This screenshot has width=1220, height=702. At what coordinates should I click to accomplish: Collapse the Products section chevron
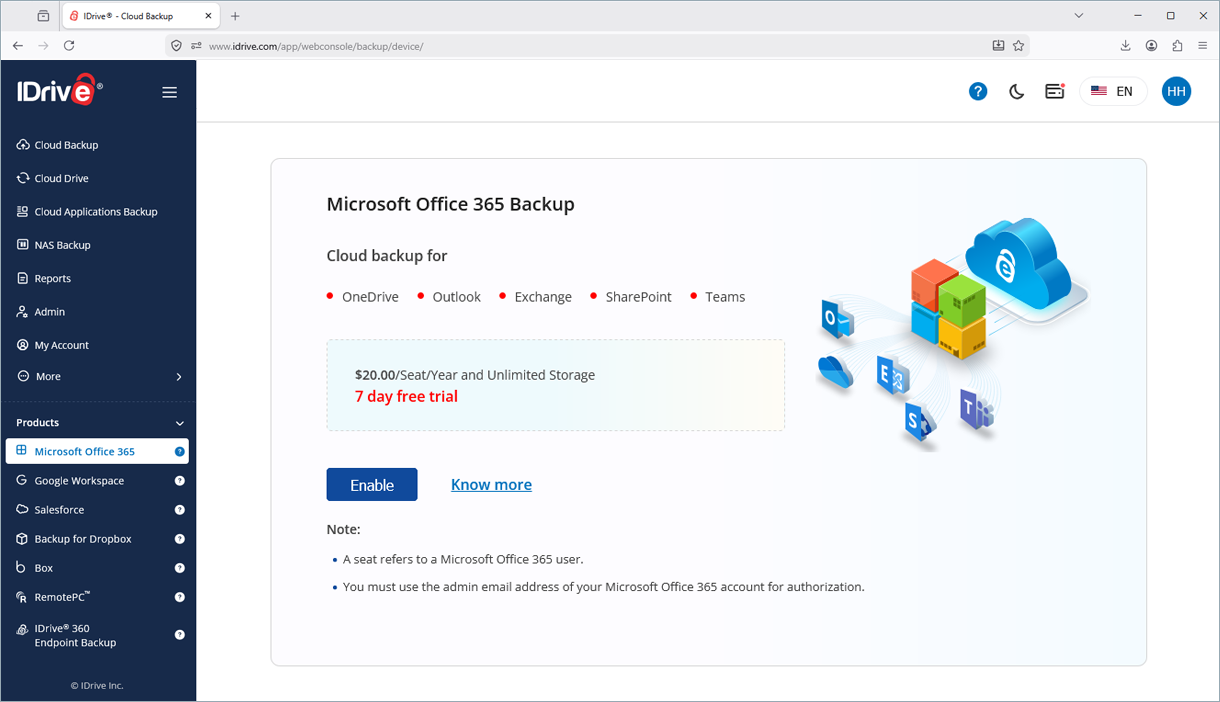(180, 423)
